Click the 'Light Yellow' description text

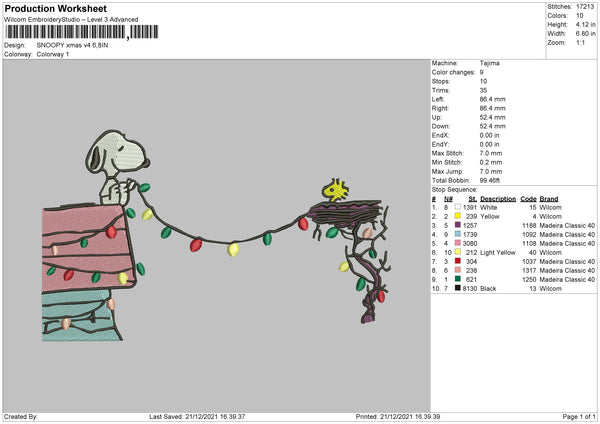click(498, 253)
